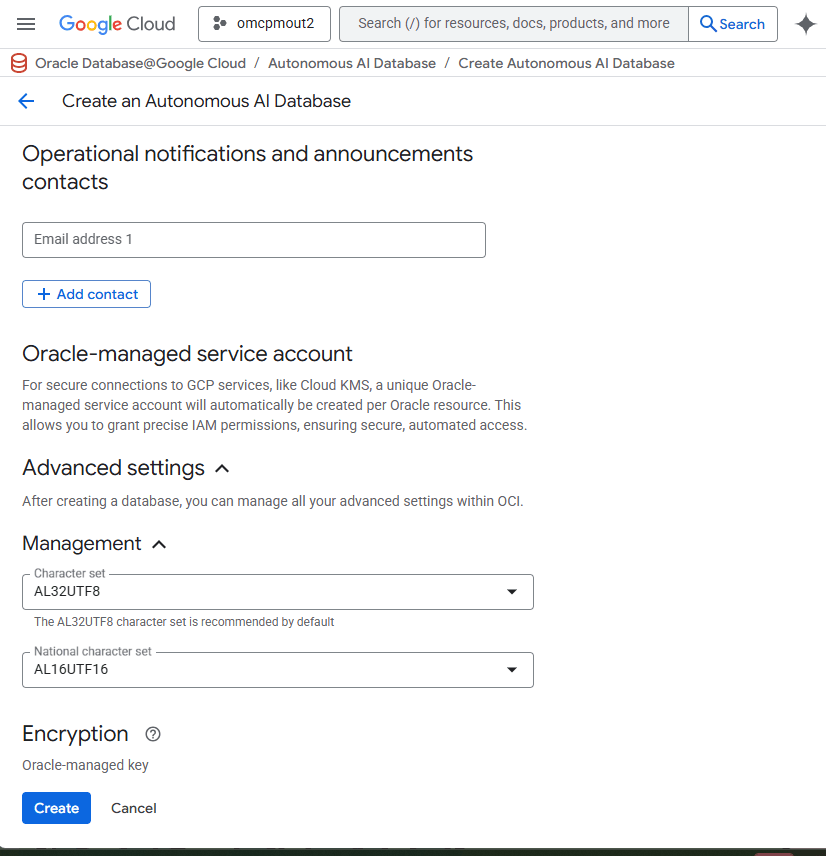Click the blue Create button
826x856 pixels.
click(x=56, y=807)
